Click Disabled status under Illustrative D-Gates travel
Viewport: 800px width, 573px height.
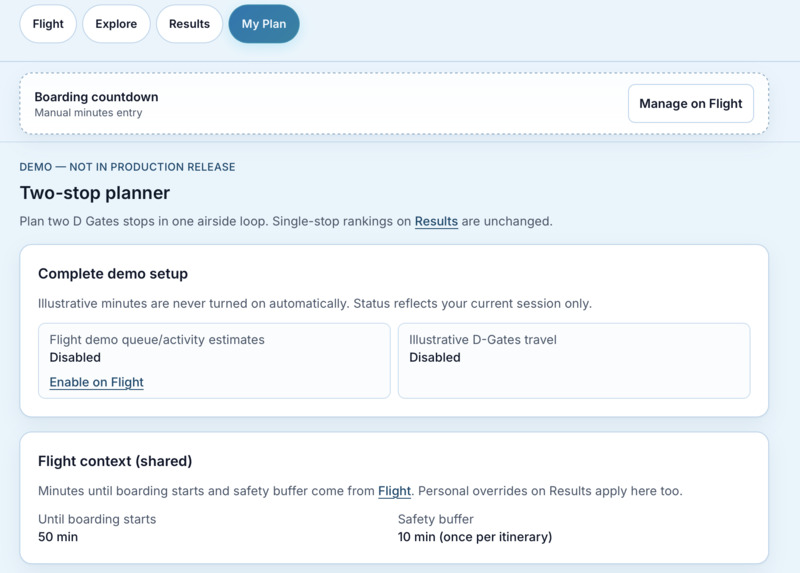pos(435,357)
